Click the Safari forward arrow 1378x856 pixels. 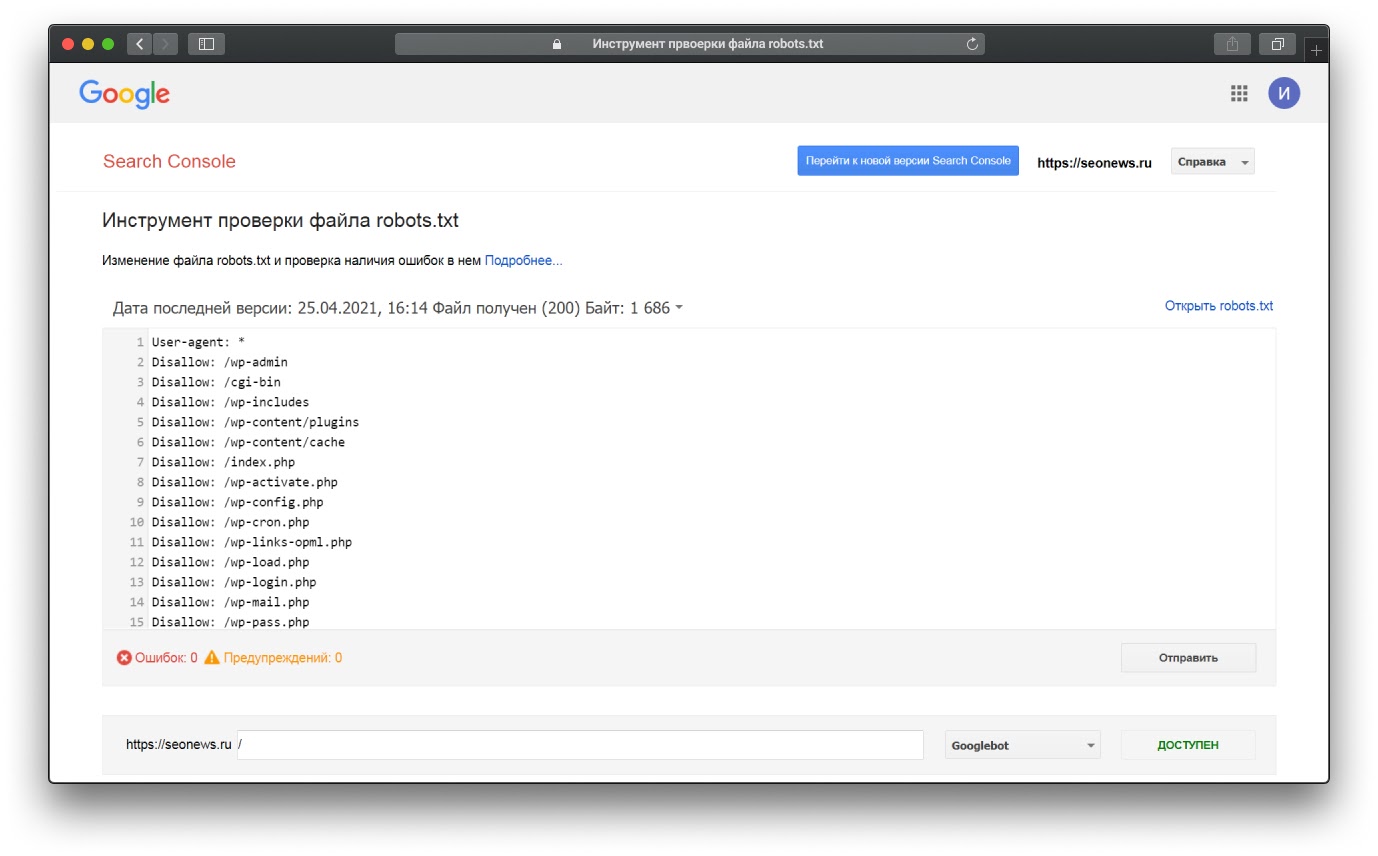click(165, 44)
